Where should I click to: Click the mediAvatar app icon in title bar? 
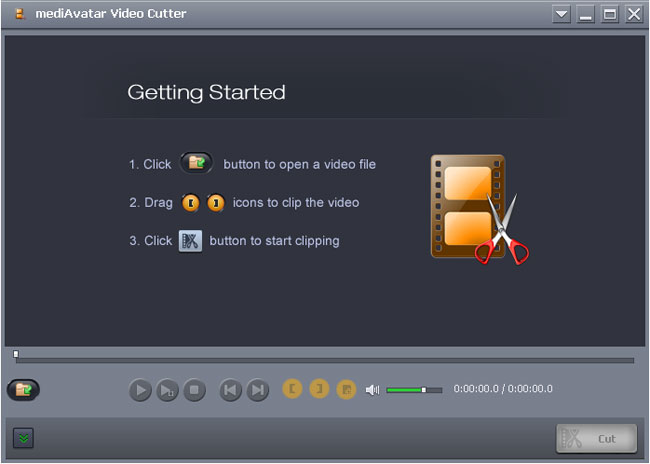19,14
